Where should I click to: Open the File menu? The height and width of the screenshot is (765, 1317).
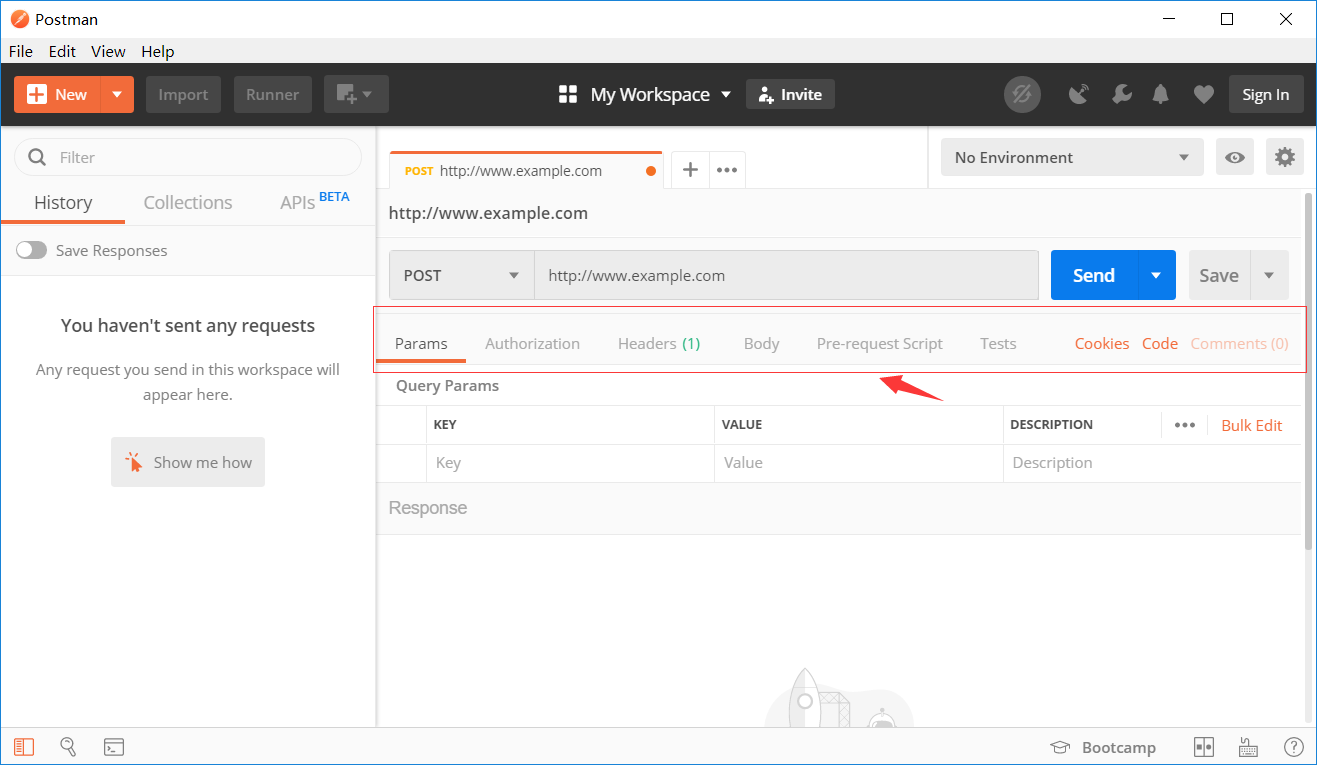point(20,51)
